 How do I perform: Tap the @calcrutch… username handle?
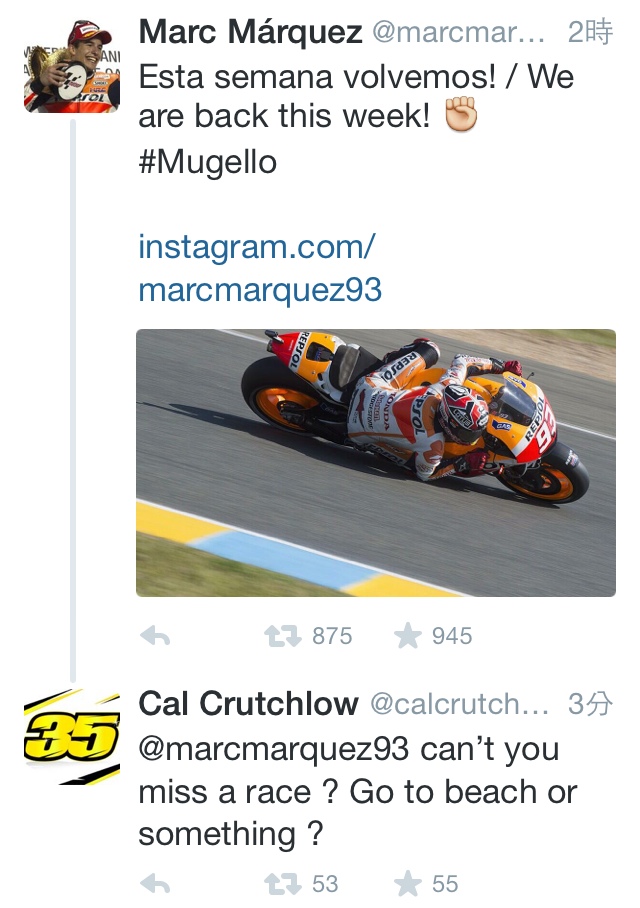pos(459,704)
